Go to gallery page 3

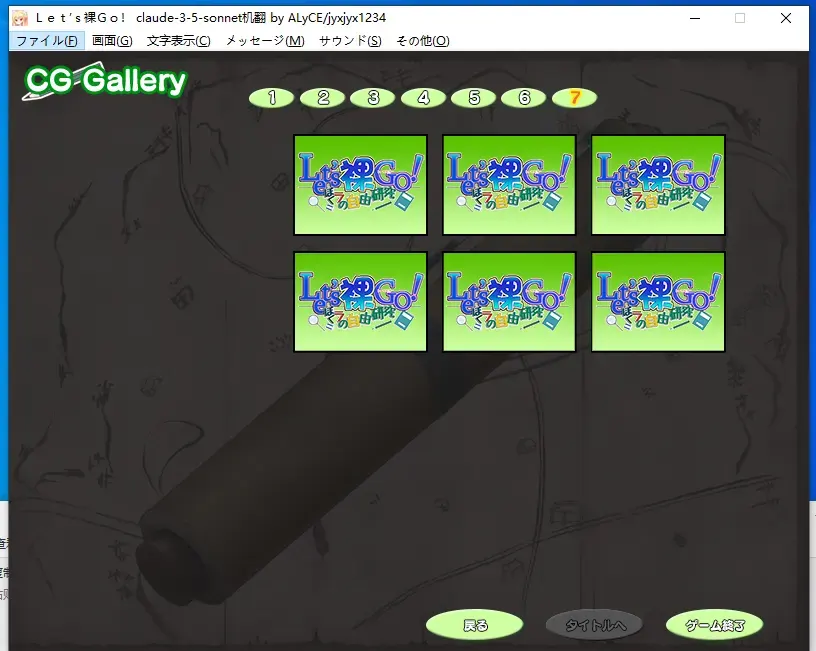pos(373,98)
